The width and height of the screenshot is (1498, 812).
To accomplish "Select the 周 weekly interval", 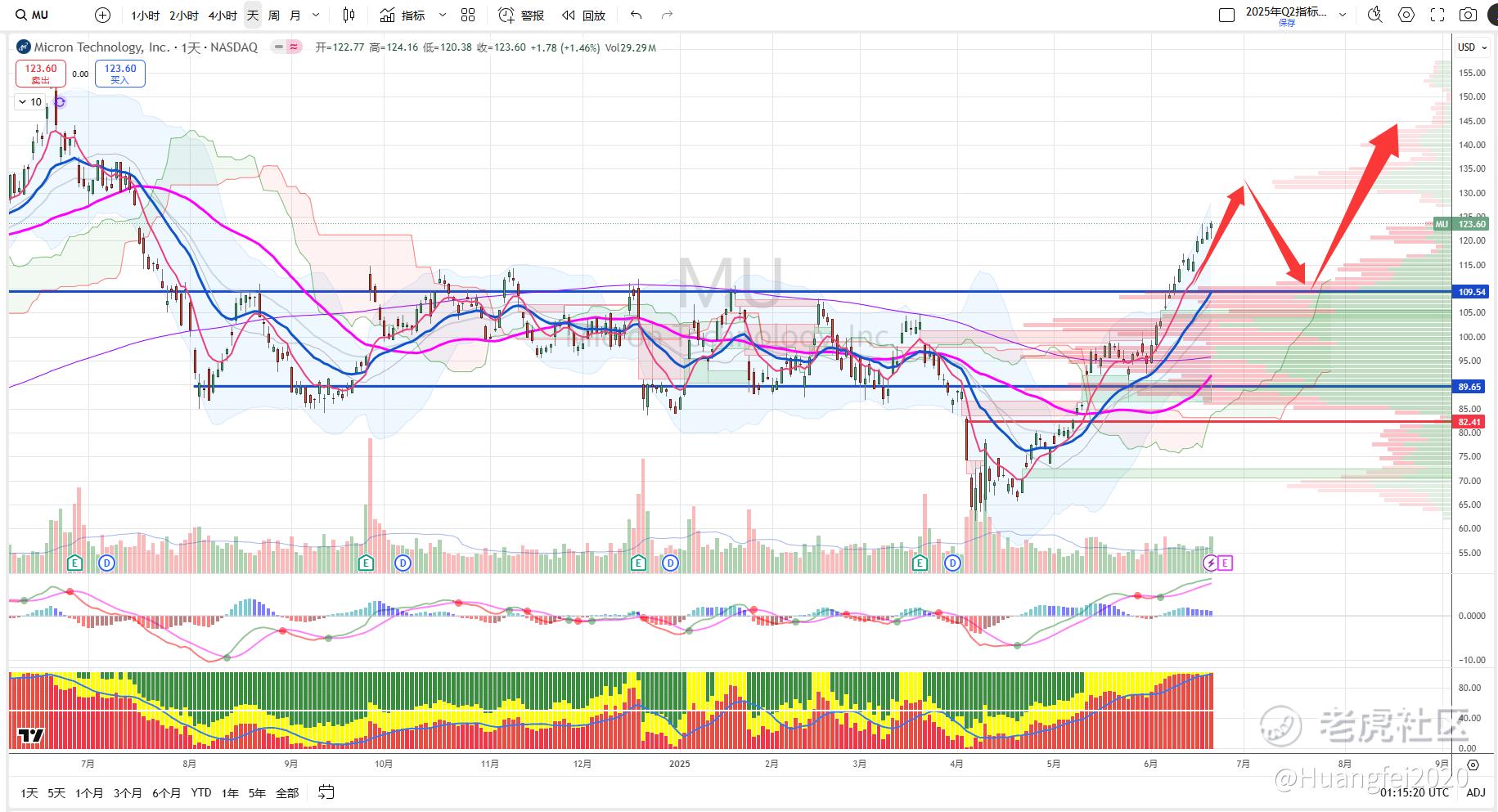I will 274,15.
